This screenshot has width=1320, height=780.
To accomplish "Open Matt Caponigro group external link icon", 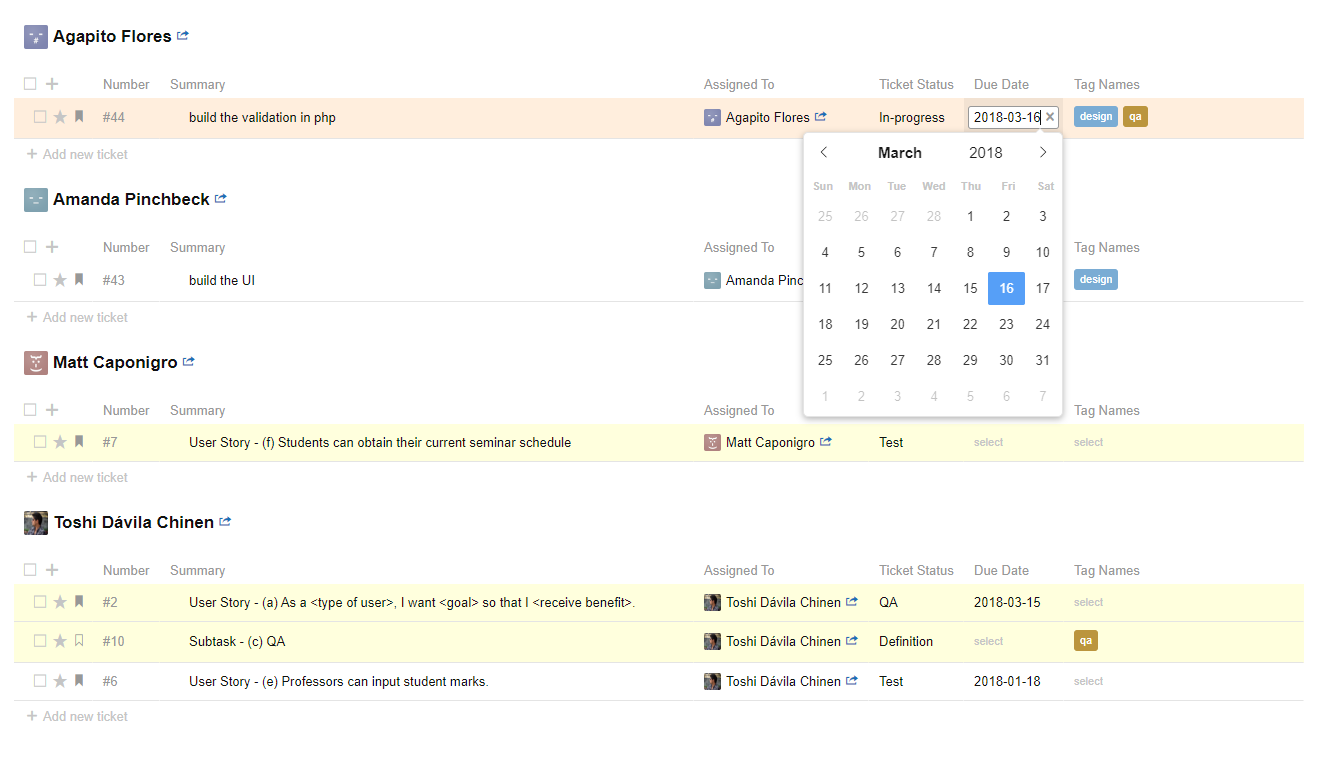I will point(189,361).
